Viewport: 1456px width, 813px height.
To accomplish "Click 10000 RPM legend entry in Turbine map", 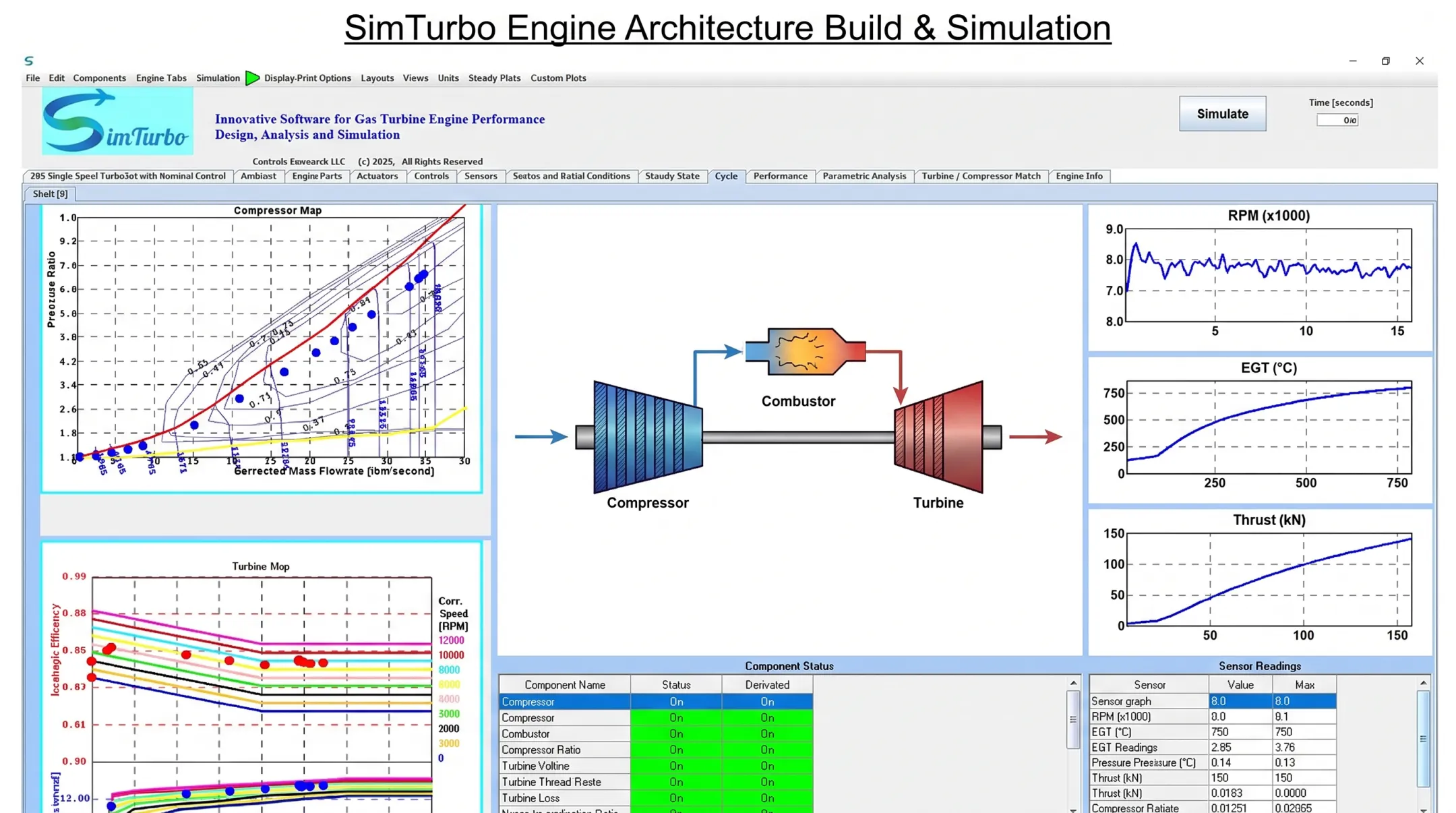I will 451,655.
